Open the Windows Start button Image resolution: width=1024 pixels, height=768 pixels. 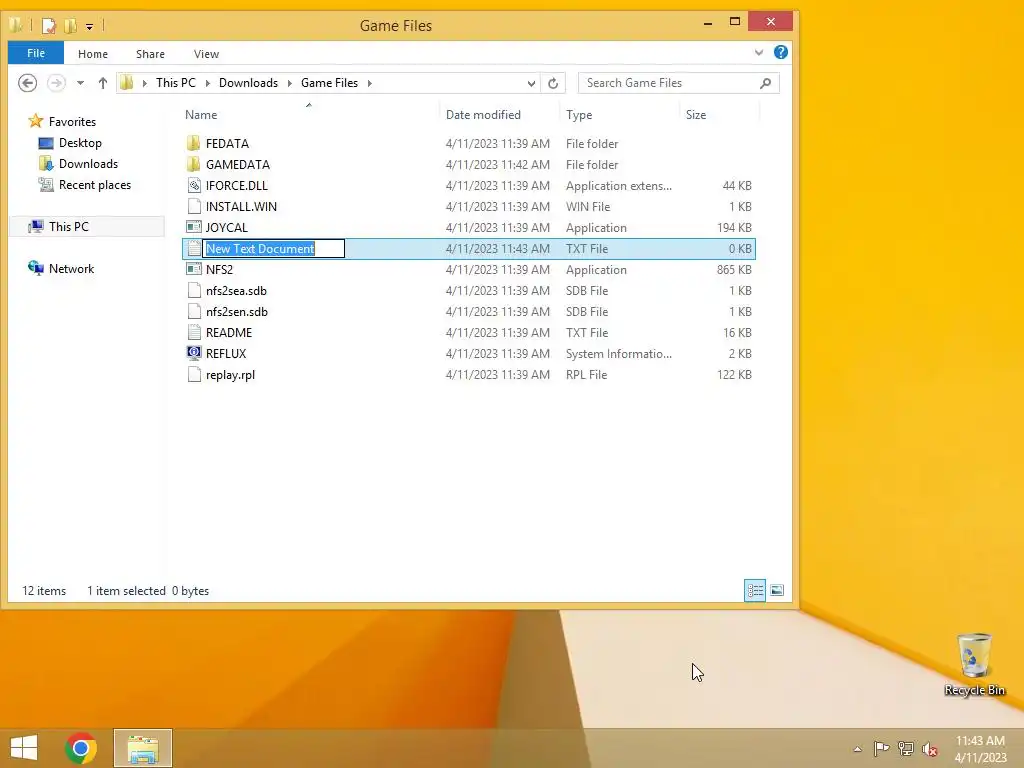coord(24,748)
